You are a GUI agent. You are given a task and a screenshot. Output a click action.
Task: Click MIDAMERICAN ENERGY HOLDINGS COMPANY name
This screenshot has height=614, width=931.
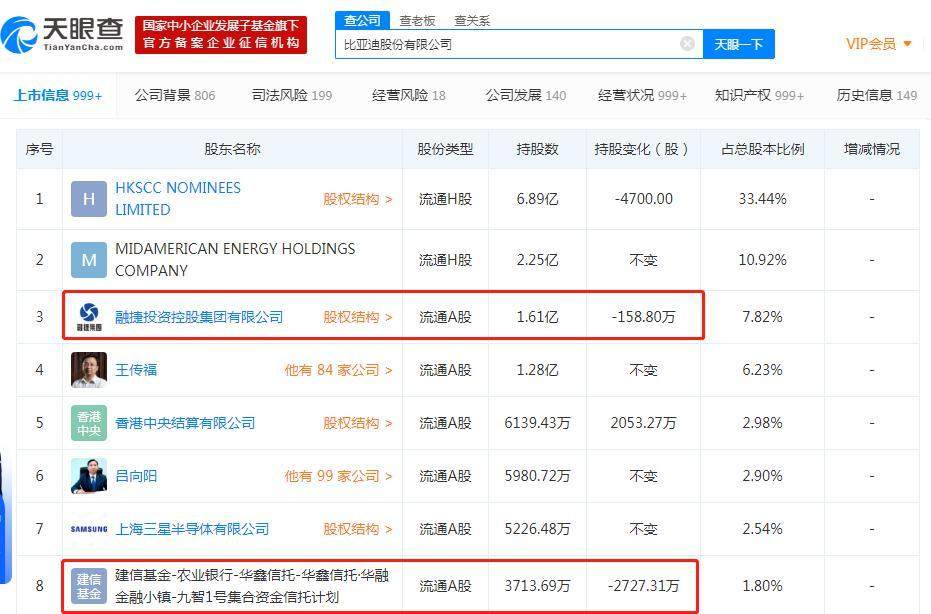pos(235,259)
